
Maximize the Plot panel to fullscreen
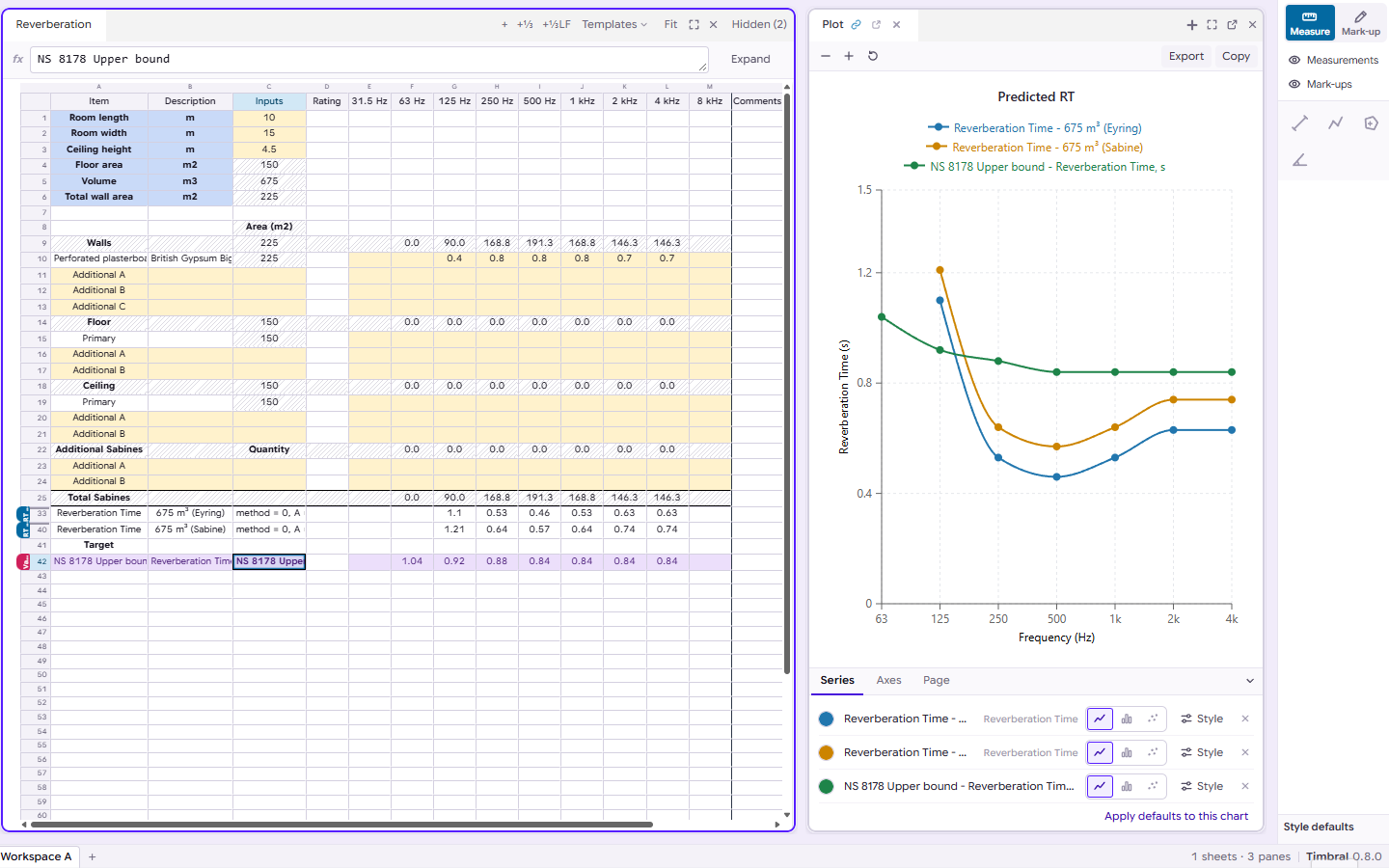tap(1212, 25)
